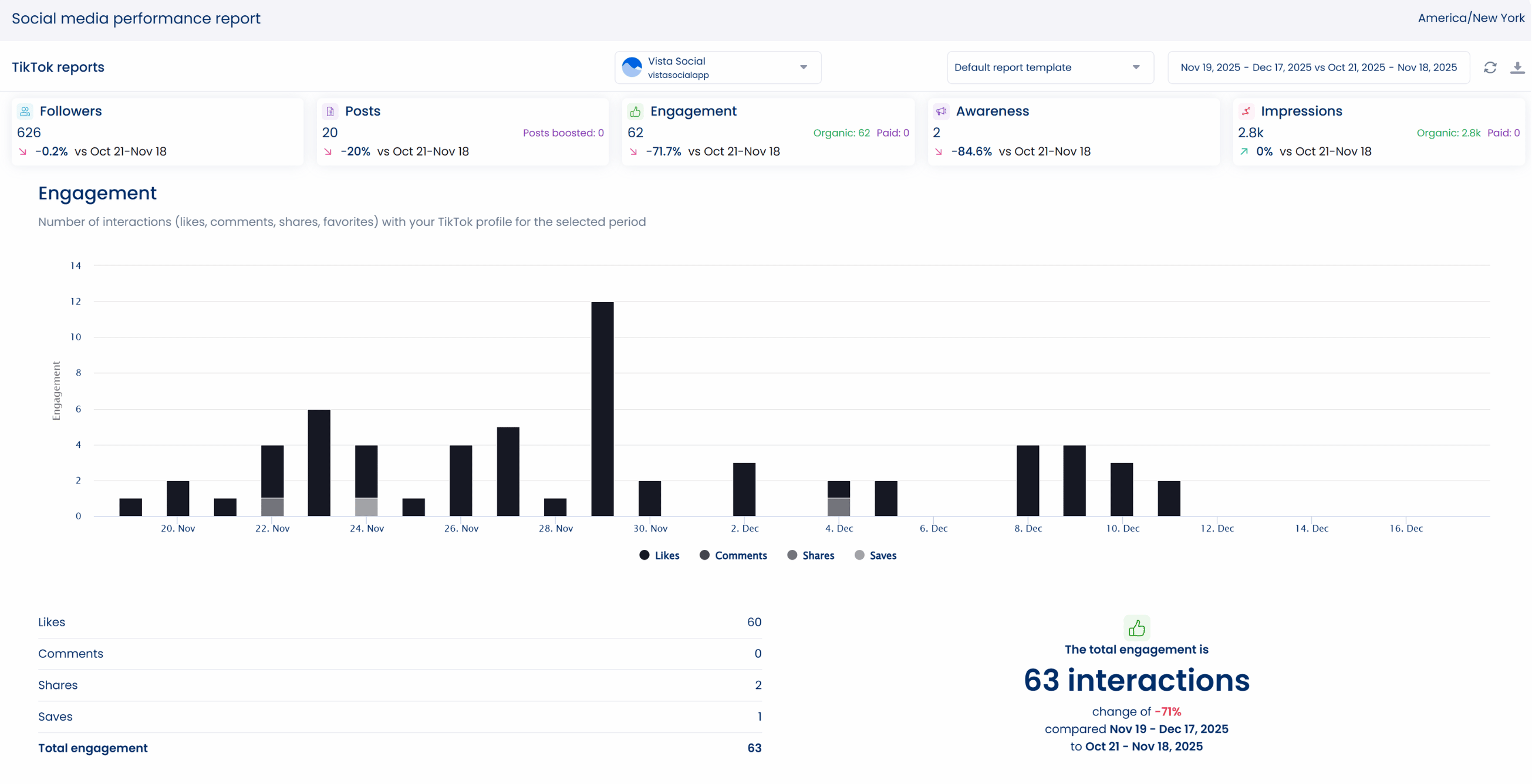Click the Impressions card icon
Viewport: 1532px width, 784px height.
pyautogui.click(x=1246, y=111)
